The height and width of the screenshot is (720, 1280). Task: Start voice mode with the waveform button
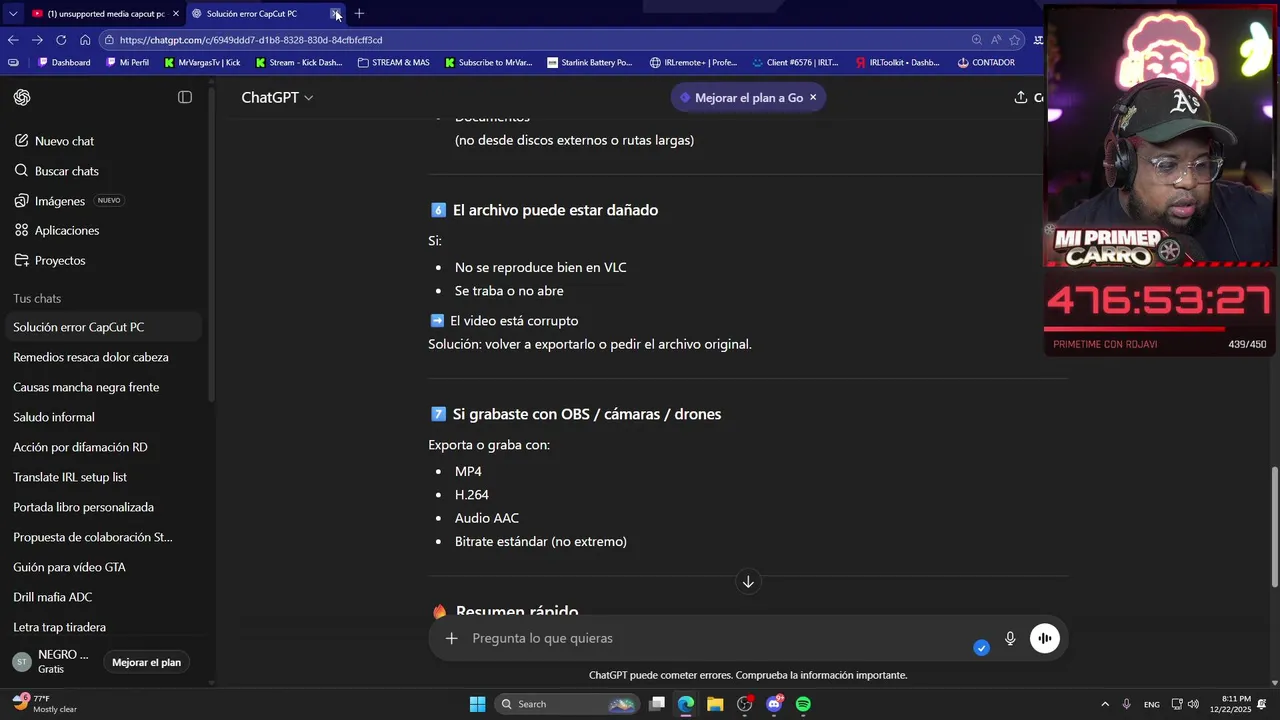click(x=1045, y=638)
